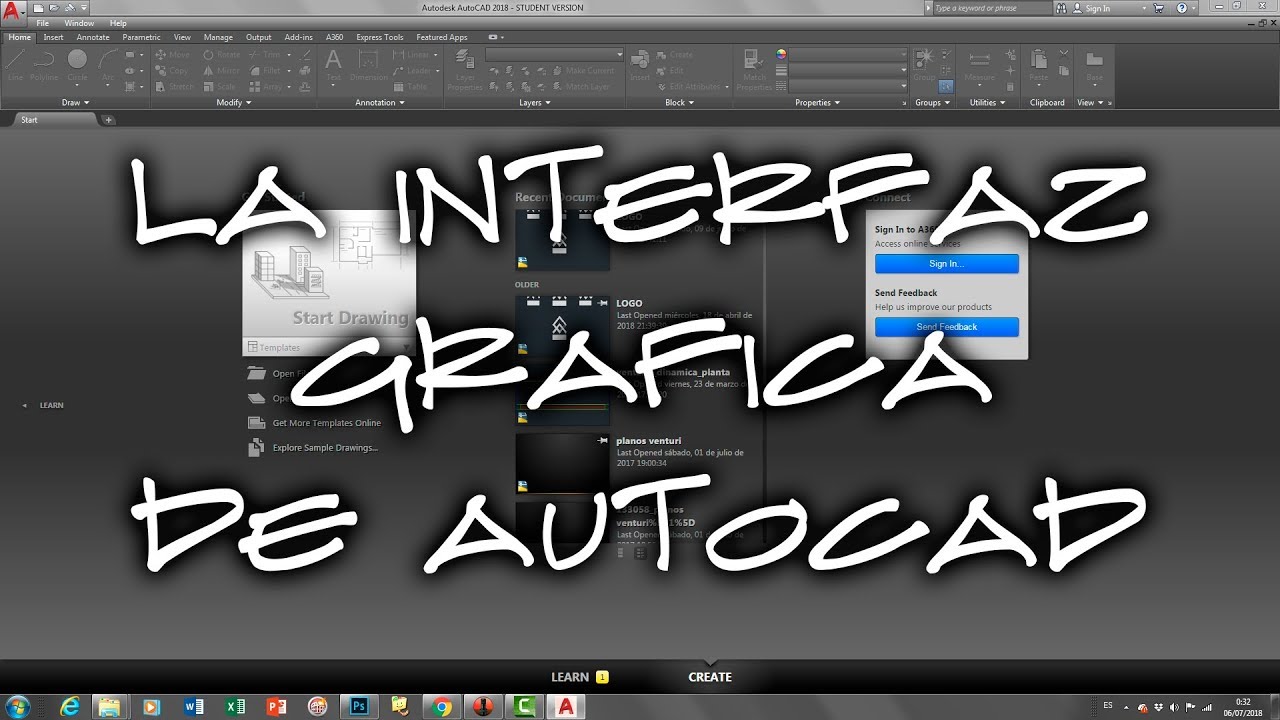1280x720 pixels.
Task: Open the planos venturi recent document thumbnail
Action: (x=562, y=464)
